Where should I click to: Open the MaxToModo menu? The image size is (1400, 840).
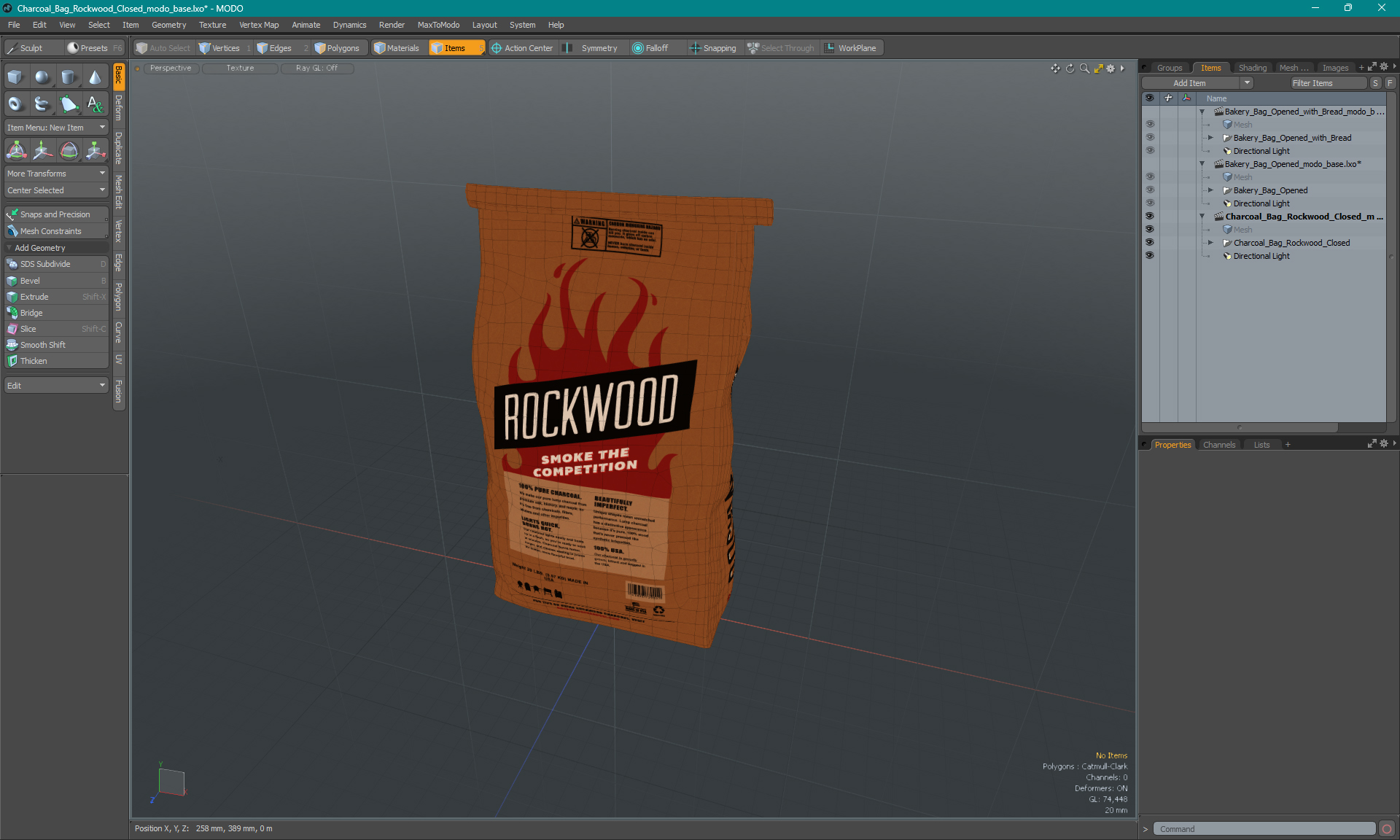[438, 25]
